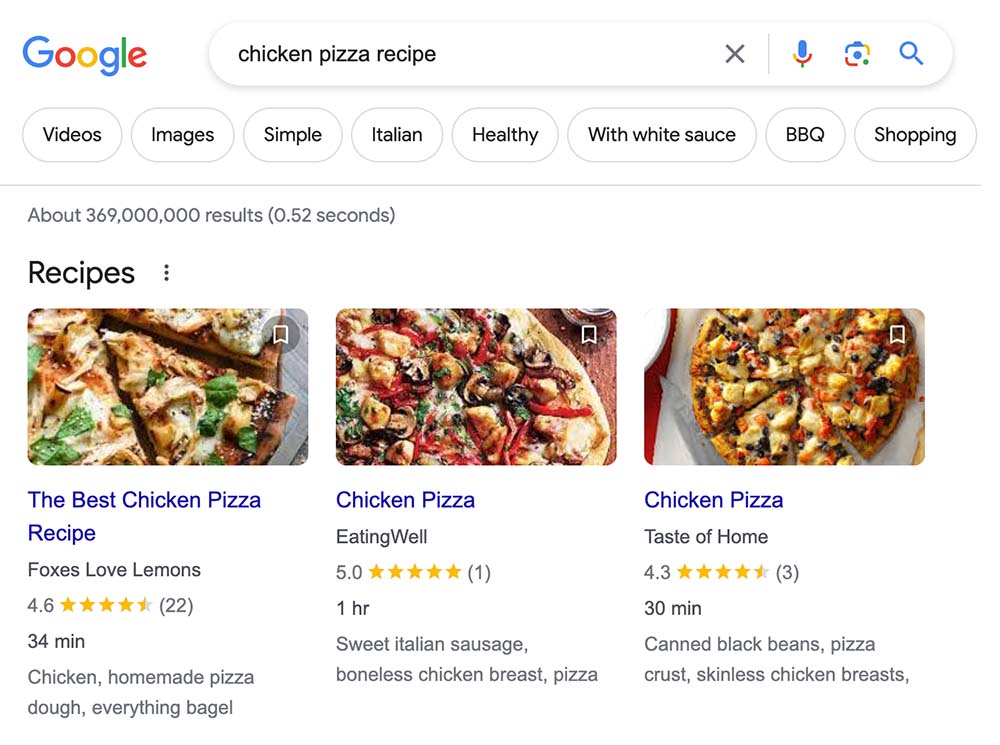Switch to the Images results tab
This screenshot has width=1000, height=745.
[182, 134]
